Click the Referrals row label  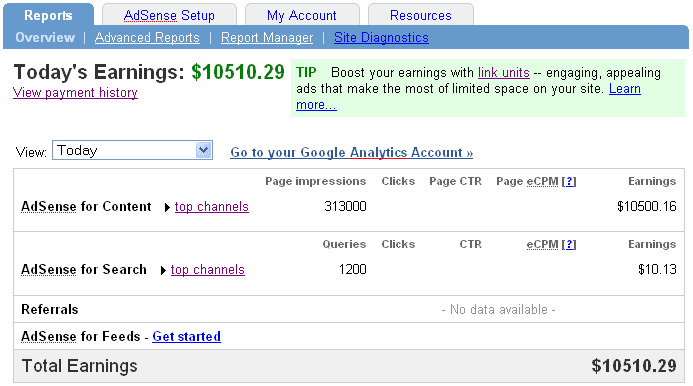[x=50, y=310]
